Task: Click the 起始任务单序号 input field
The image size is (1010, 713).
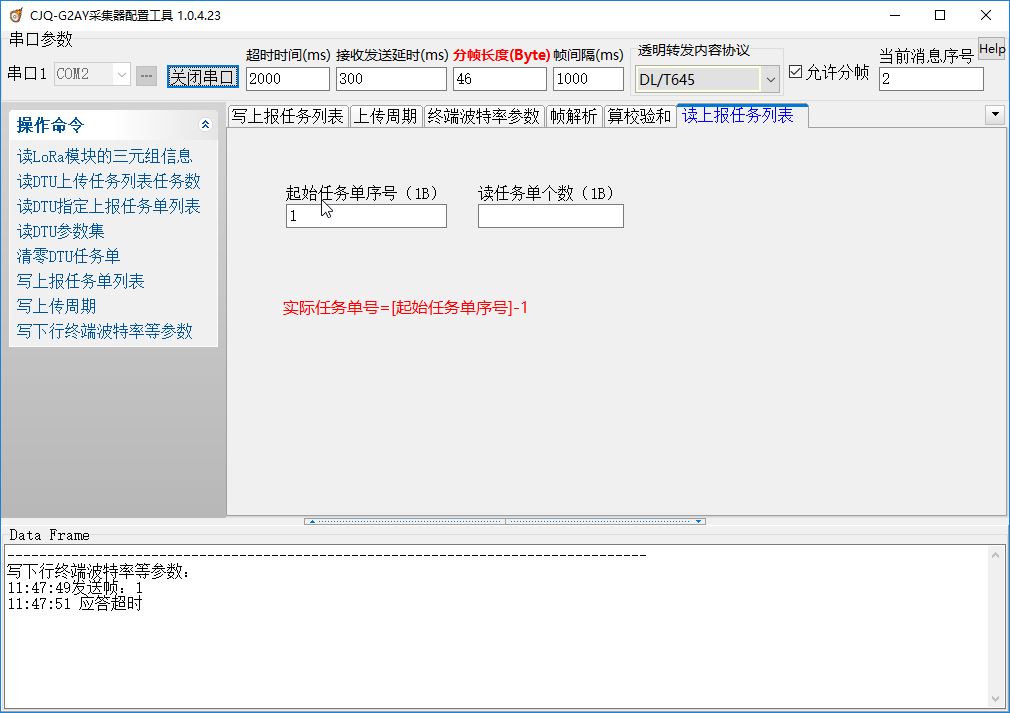Action: [365, 216]
